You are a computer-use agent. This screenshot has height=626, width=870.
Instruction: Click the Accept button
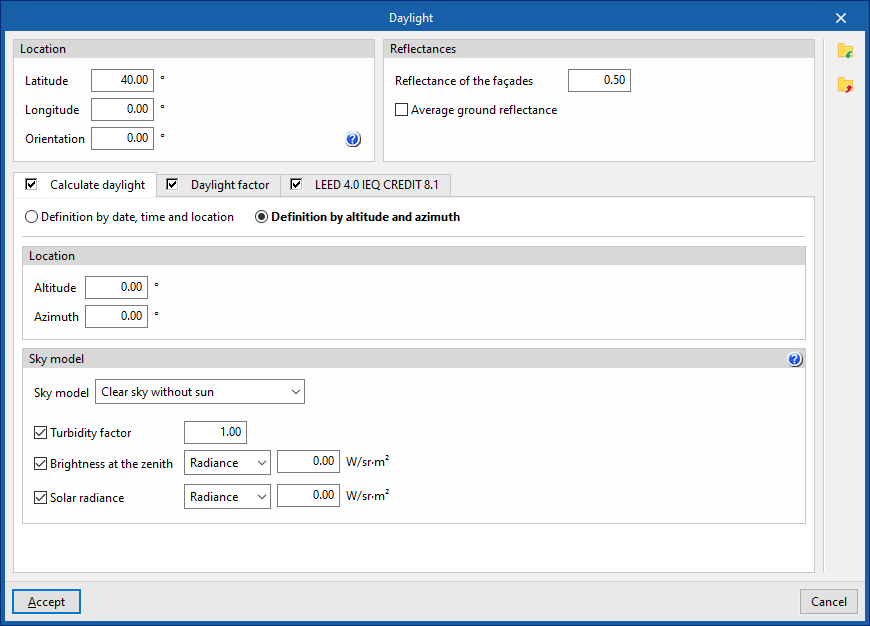point(47,602)
